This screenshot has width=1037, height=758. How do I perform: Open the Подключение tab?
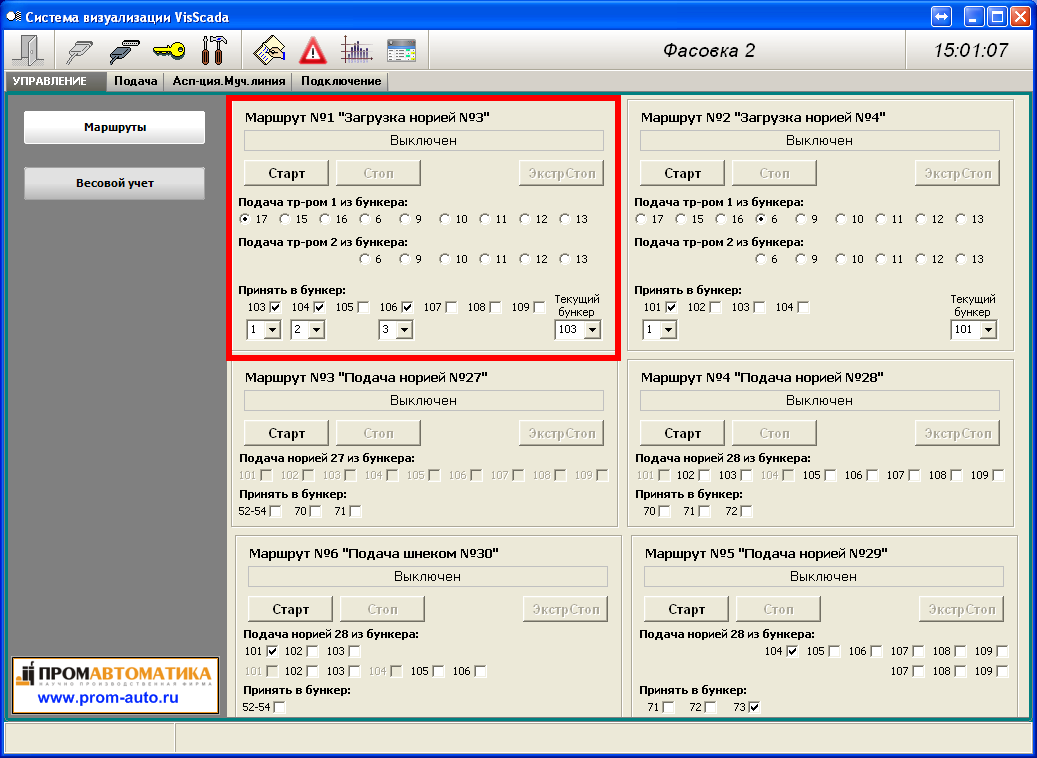pos(341,81)
